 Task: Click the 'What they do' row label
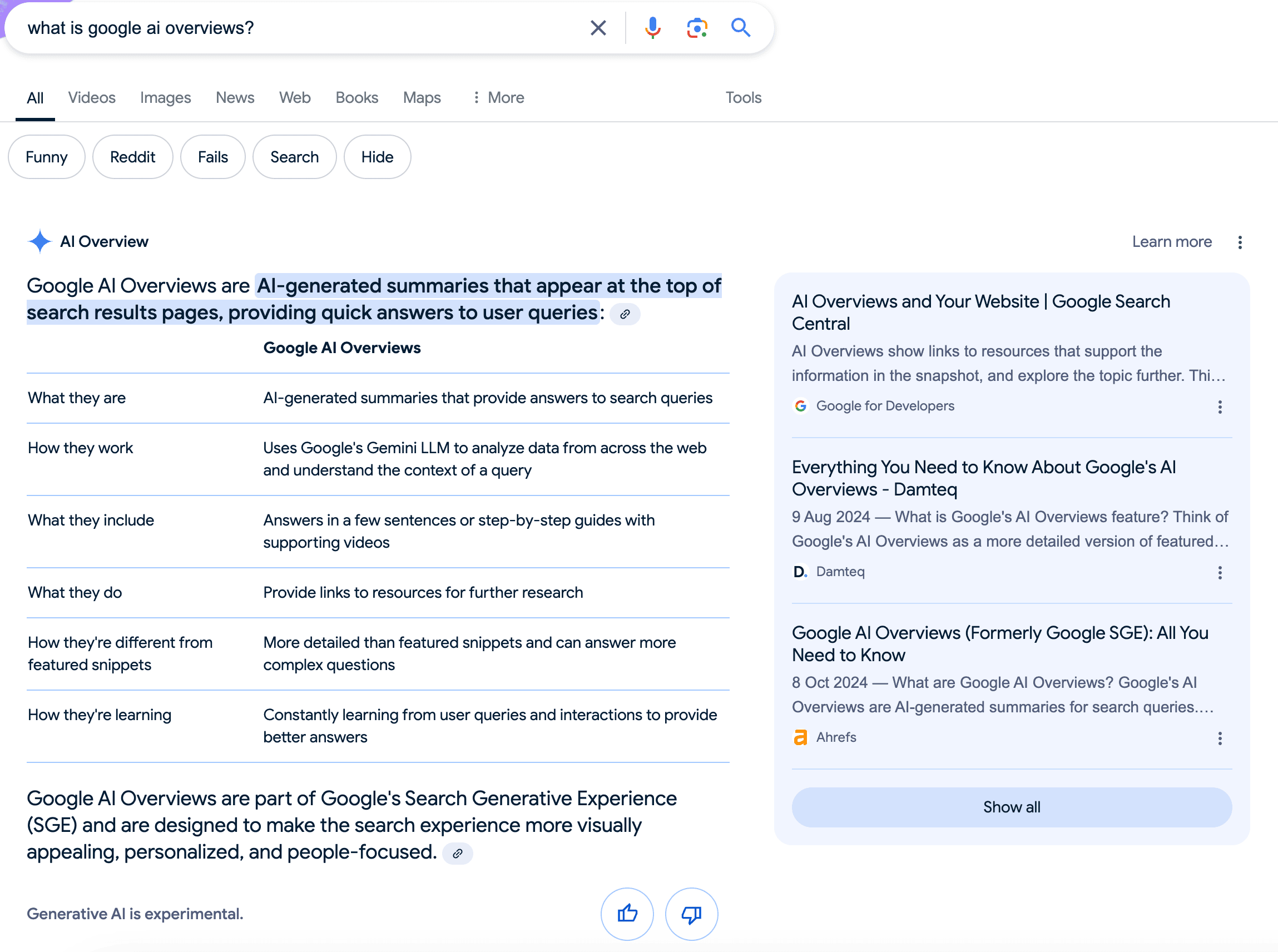75,592
